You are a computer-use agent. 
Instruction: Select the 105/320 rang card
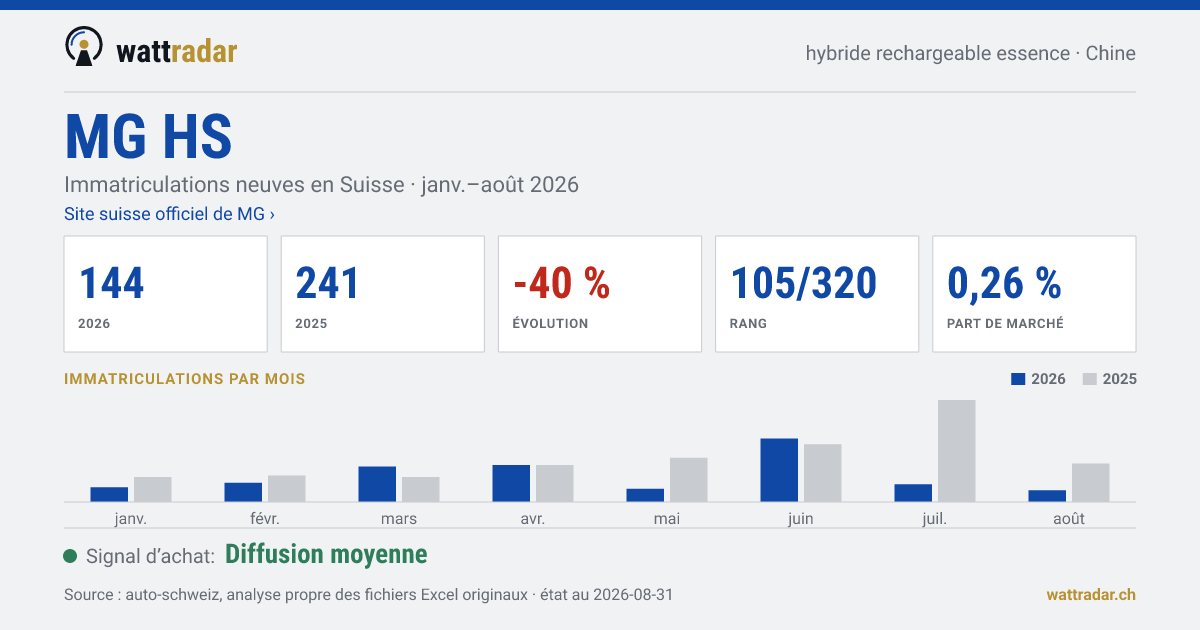click(x=817, y=294)
